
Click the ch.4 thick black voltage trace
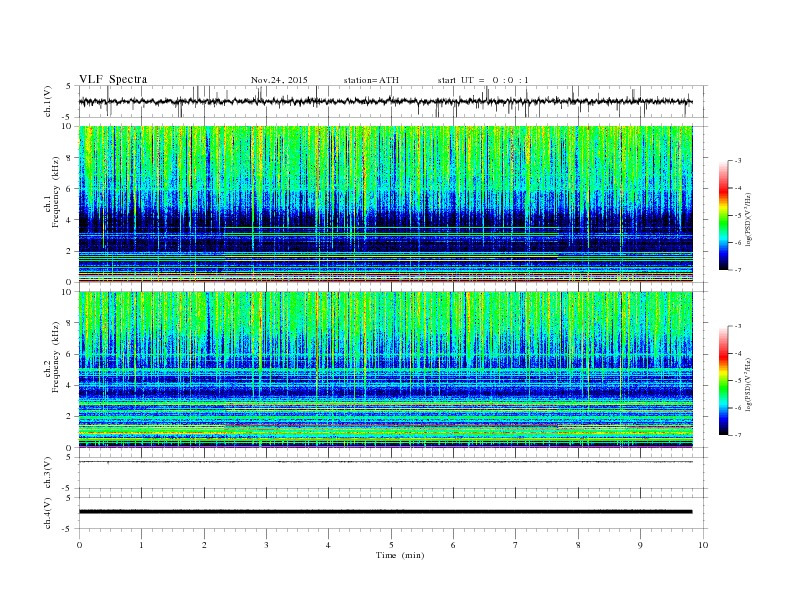386,512
